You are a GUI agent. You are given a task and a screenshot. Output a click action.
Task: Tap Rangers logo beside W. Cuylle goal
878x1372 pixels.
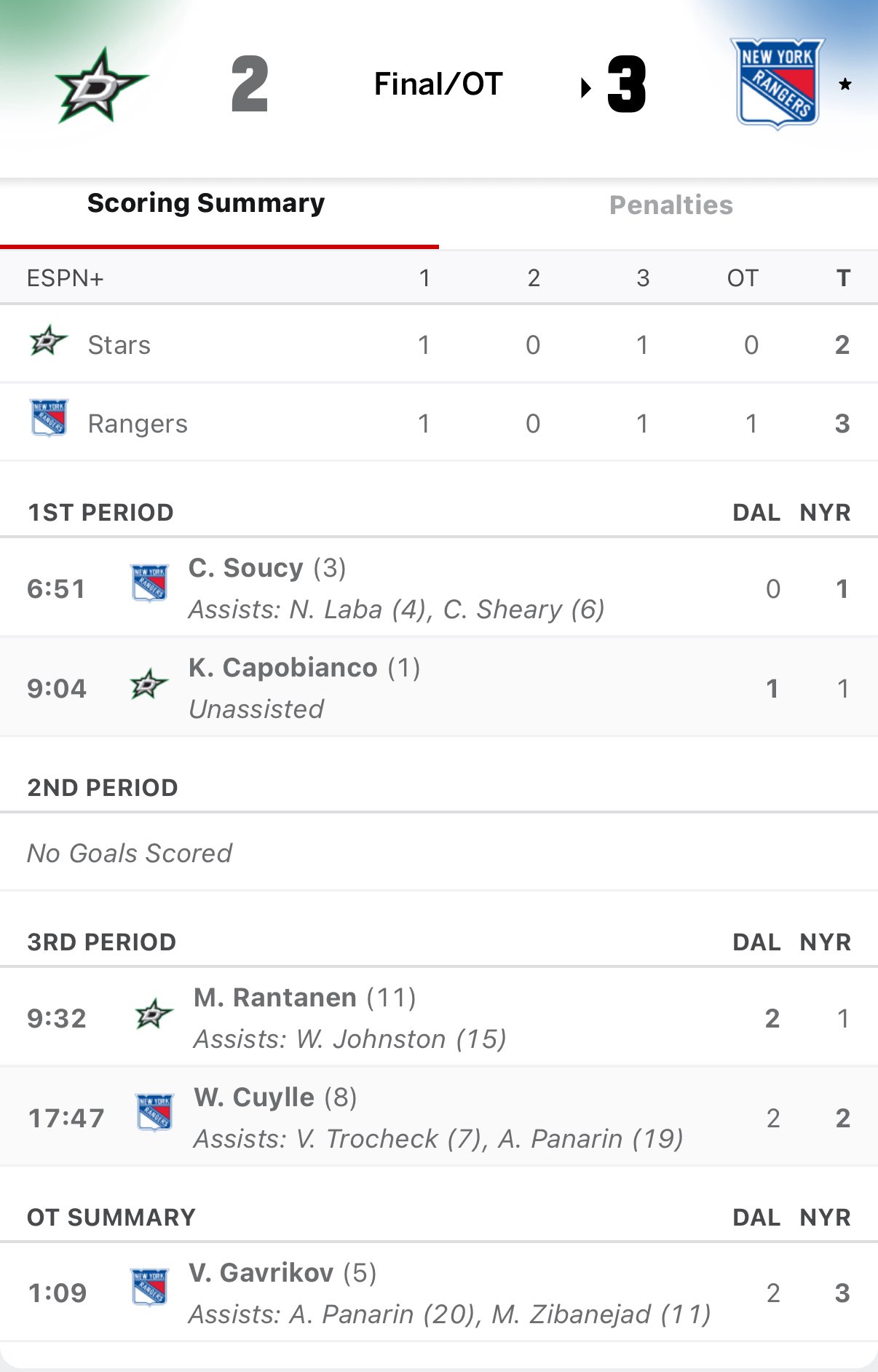tap(154, 1113)
